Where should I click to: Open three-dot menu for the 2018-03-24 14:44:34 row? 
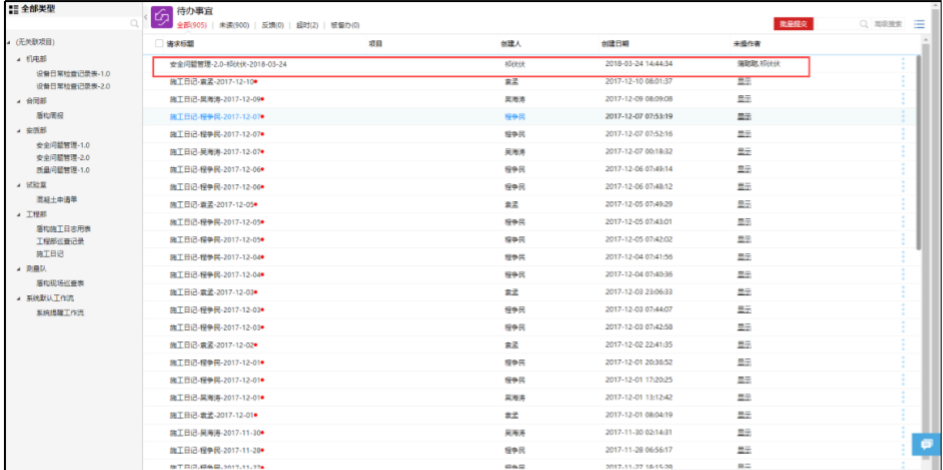point(903,64)
